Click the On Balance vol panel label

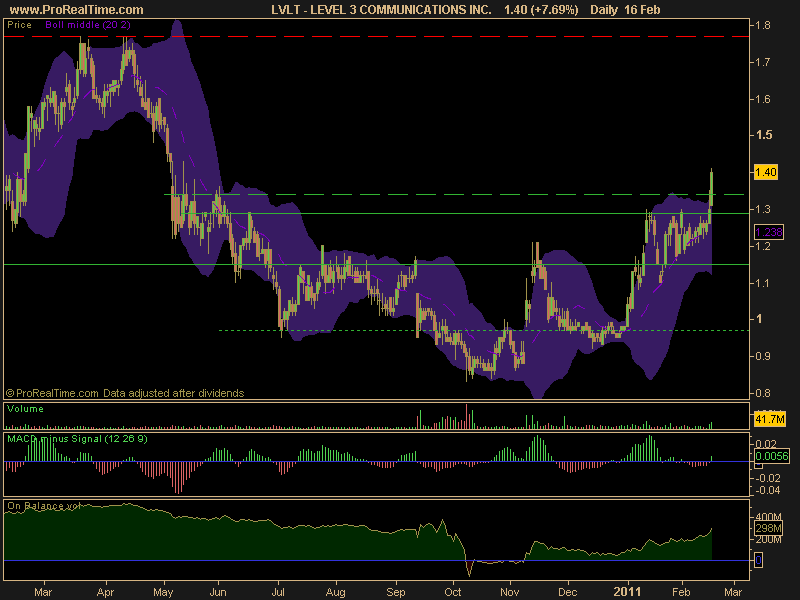(44, 506)
